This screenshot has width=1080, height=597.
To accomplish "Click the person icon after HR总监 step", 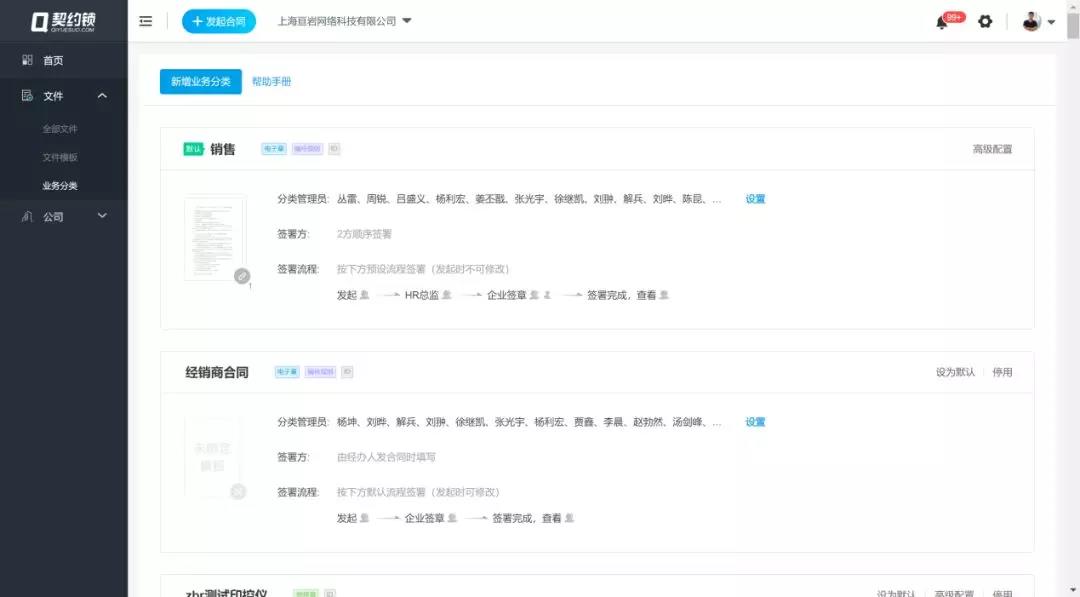I will [447, 295].
